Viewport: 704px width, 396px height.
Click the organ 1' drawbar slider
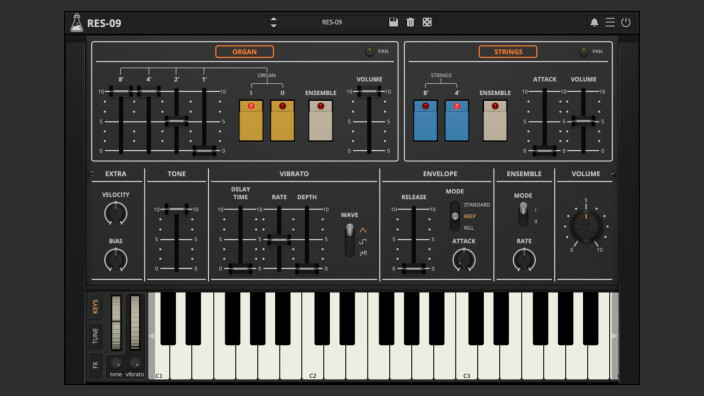pyautogui.click(x=204, y=151)
